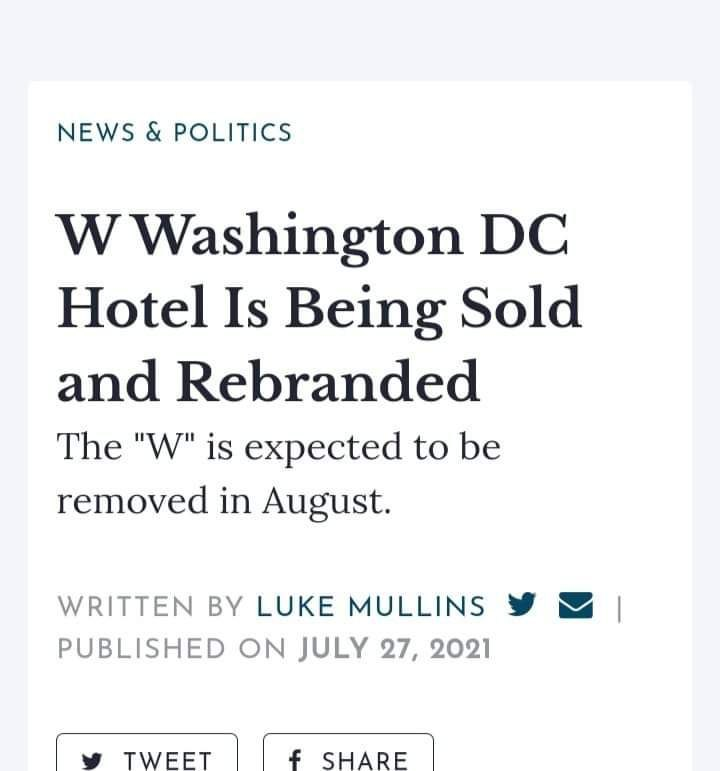Click the article headline's first line

[x=313, y=236]
